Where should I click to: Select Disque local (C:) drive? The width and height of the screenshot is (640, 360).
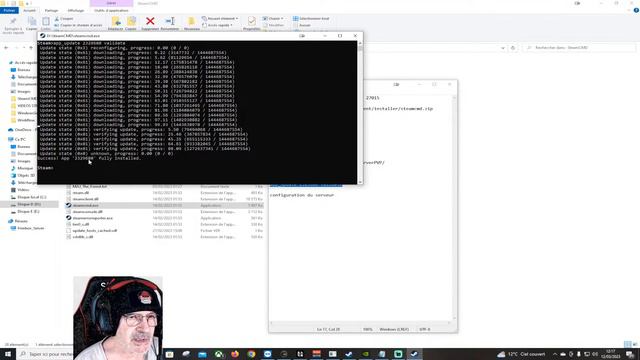coord(29,197)
